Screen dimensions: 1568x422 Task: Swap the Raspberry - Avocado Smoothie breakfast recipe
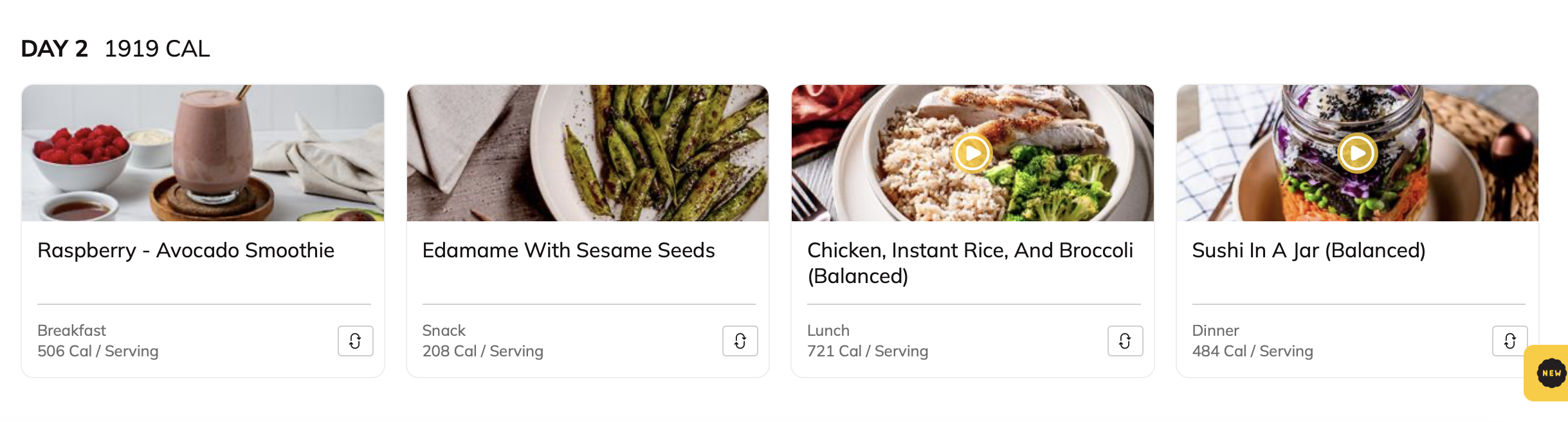pyautogui.click(x=356, y=341)
